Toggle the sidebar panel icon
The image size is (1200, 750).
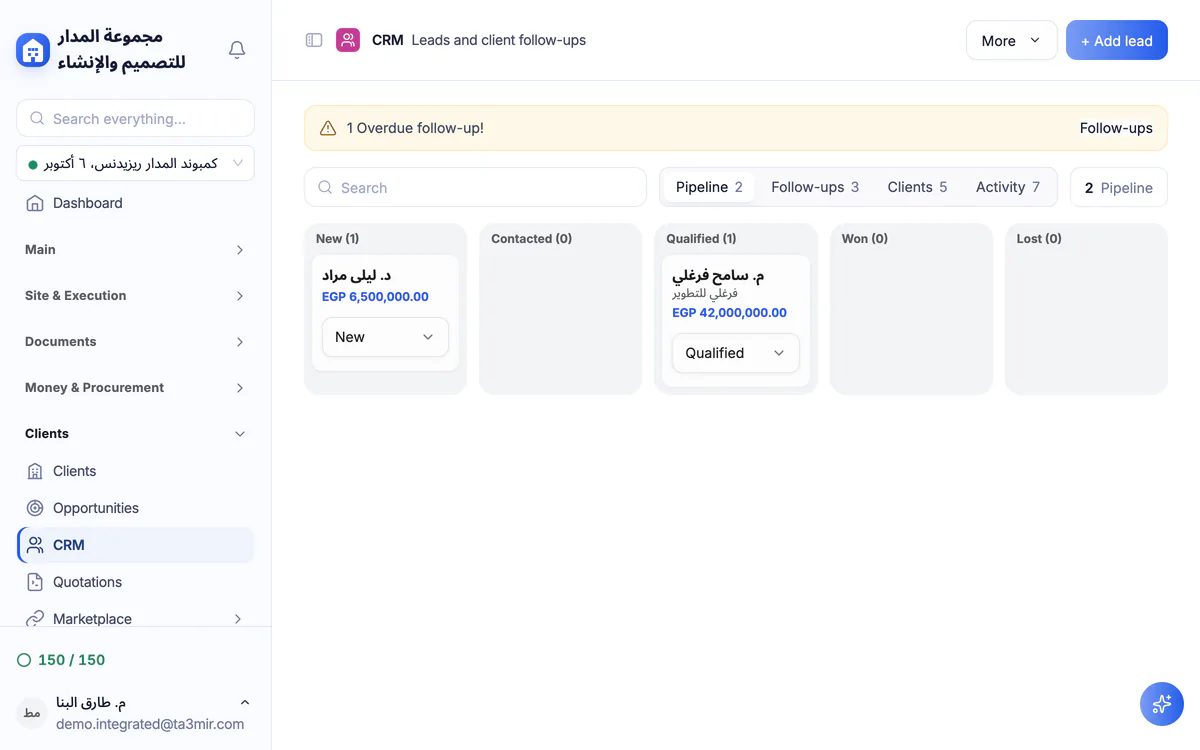pyautogui.click(x=314, y=40)
